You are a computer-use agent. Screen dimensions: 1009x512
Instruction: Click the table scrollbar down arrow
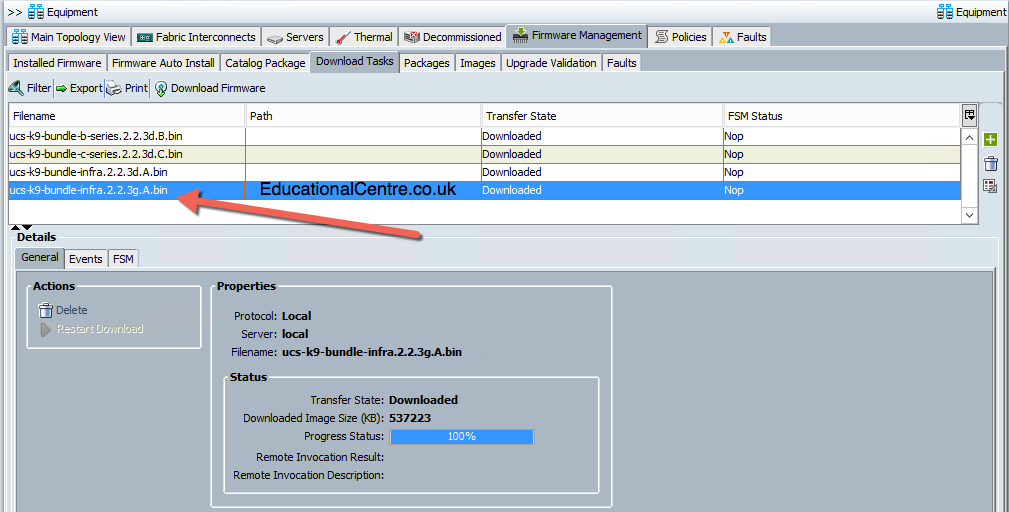pyautogui.click(x=969, y=215)
